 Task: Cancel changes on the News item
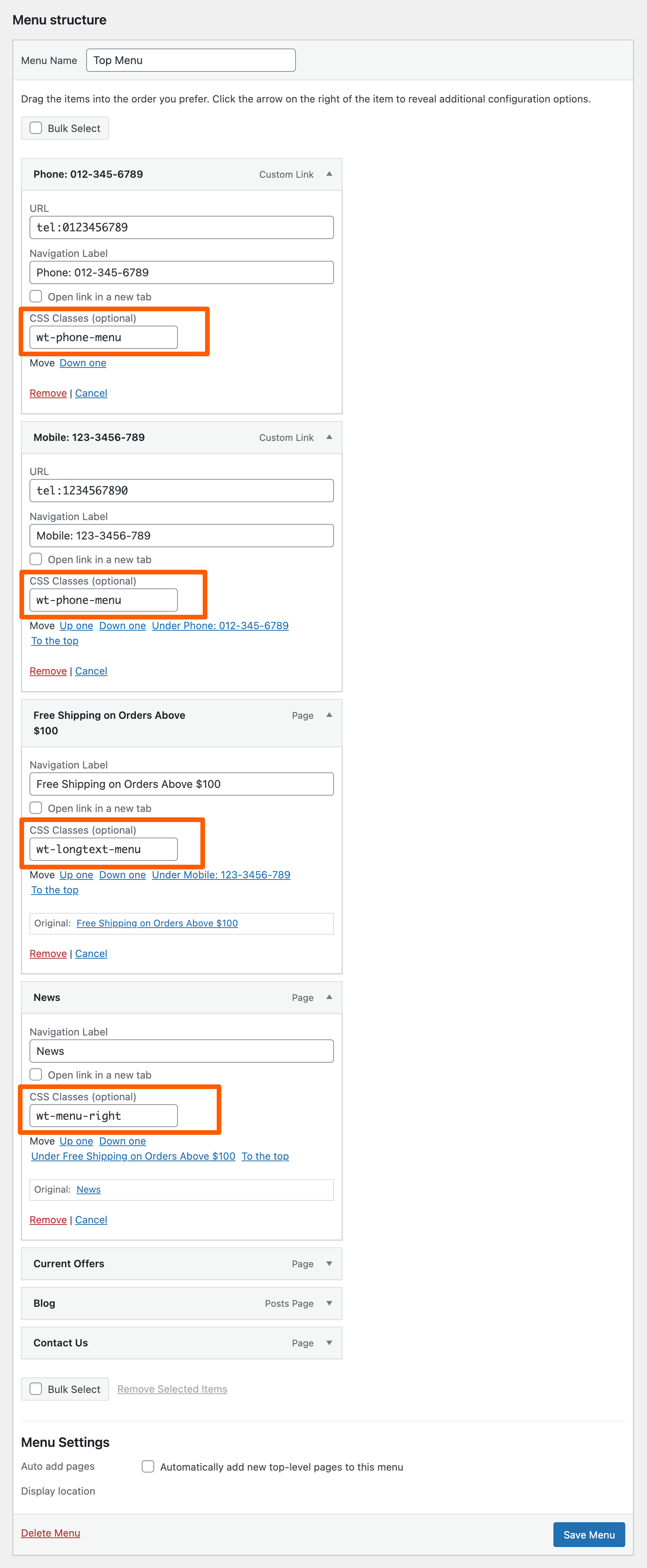[x=91, y=1220]
